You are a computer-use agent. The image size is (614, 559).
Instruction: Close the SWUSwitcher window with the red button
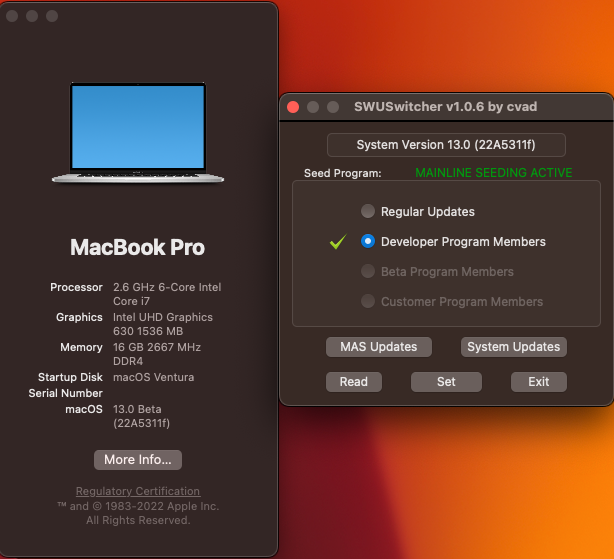tap(293, 107)
